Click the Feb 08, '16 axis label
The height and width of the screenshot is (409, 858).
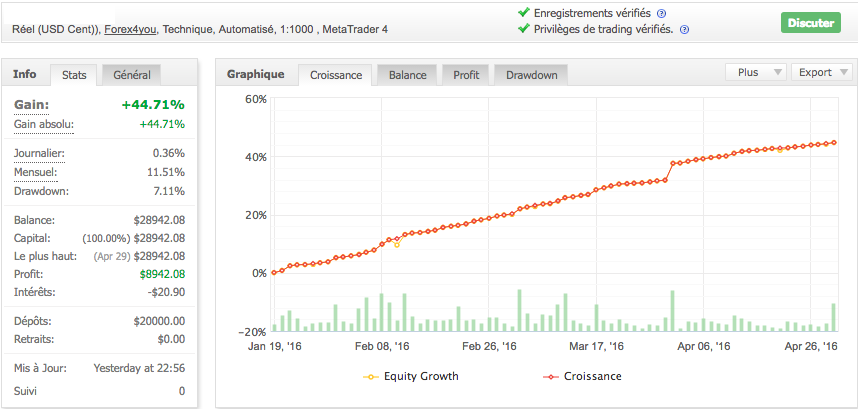(382, 347)
